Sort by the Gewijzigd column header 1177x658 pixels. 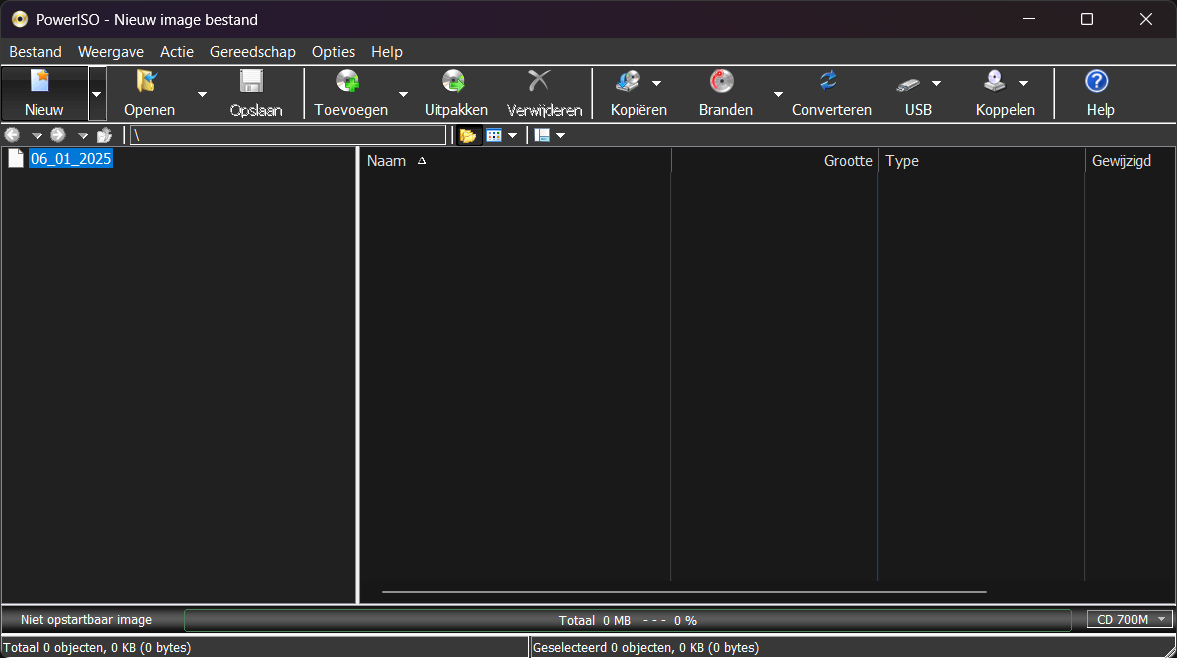(x=1130, y=161)
